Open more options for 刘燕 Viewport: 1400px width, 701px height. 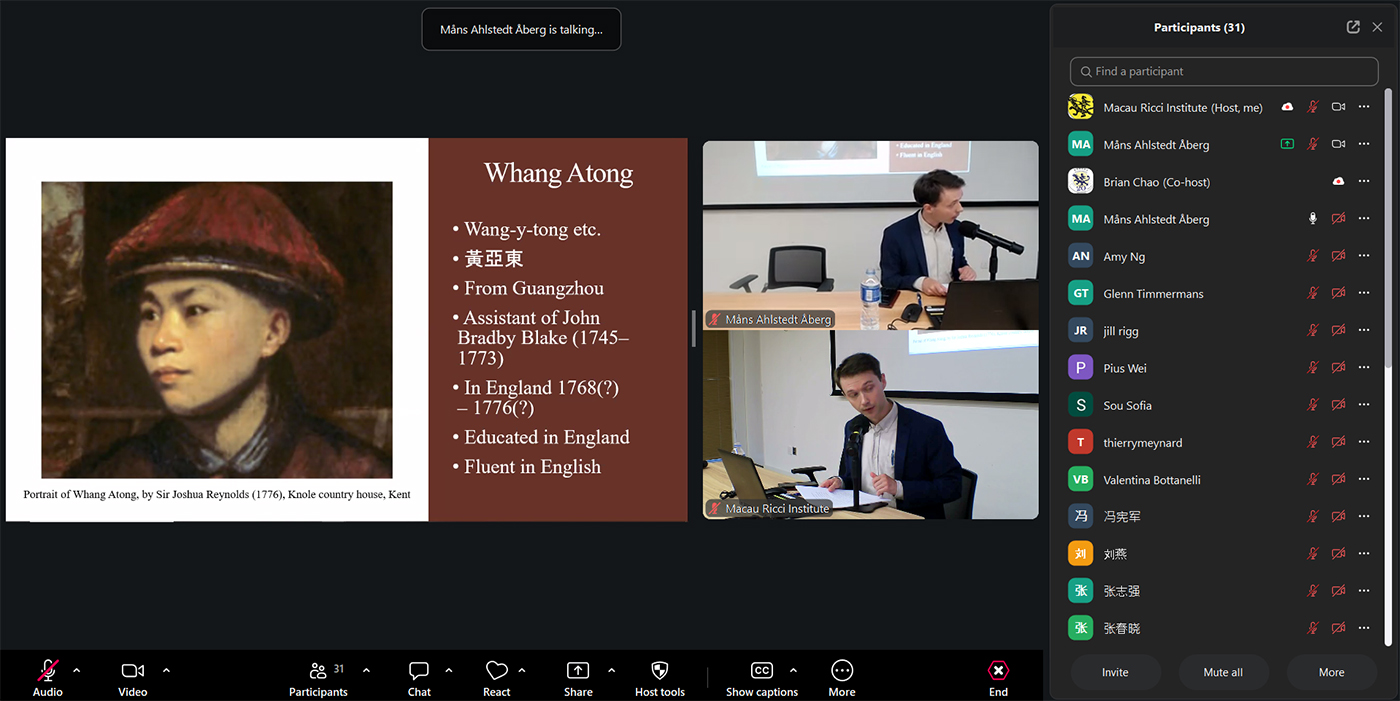(x=1364, y=554)
